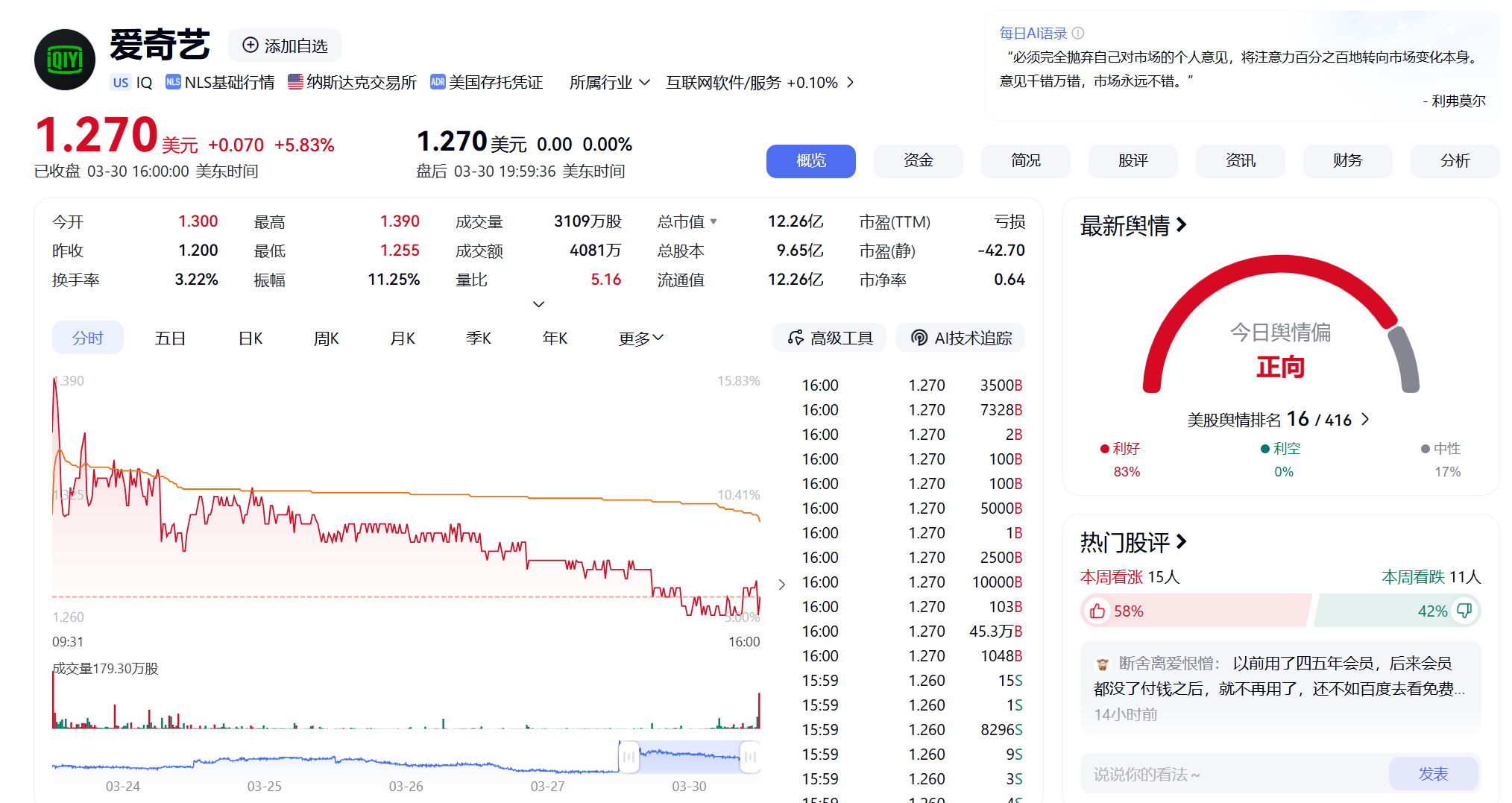Click the add to watchlist plus icon
Image resolution: width=1512 pixels, height=803 pixels.
coord(251,45)
